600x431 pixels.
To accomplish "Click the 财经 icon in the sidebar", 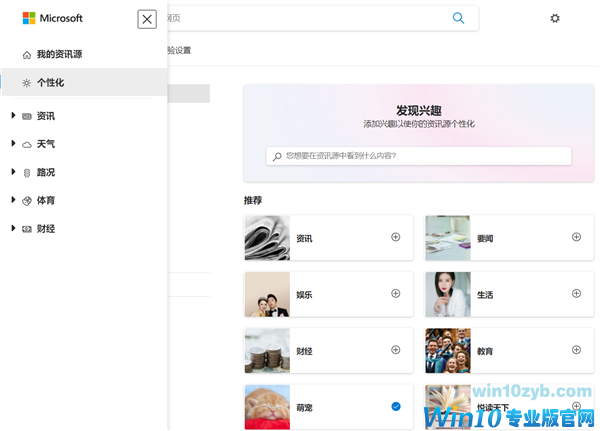I will 27,228.
